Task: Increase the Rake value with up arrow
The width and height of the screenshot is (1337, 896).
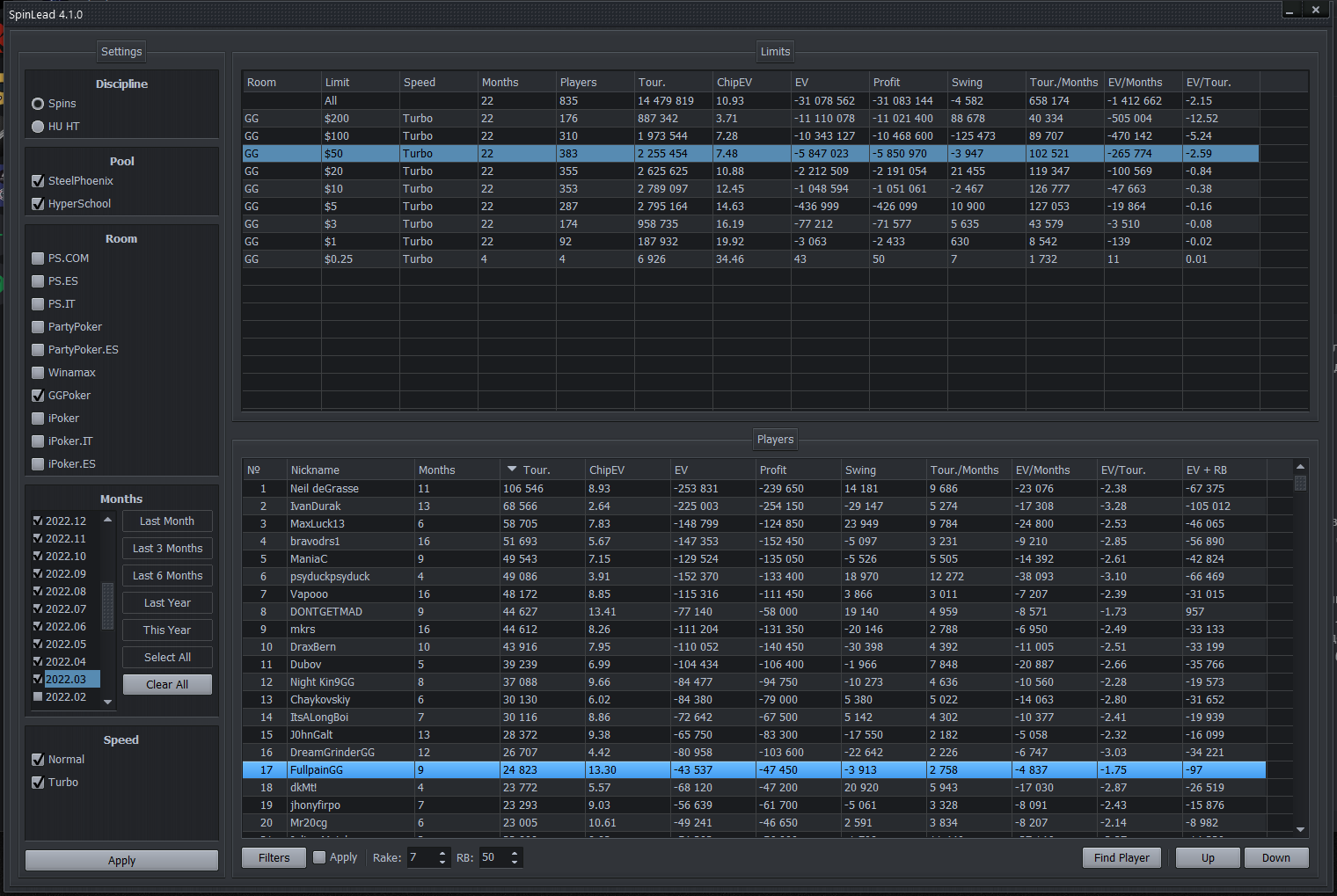Action: (442, 852)
